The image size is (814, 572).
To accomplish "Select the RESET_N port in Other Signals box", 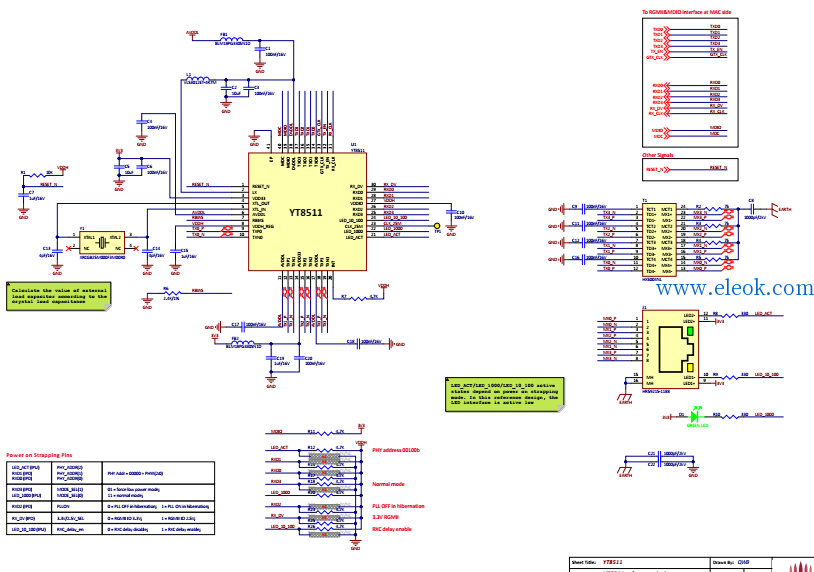I will click(x=658, y=170).
